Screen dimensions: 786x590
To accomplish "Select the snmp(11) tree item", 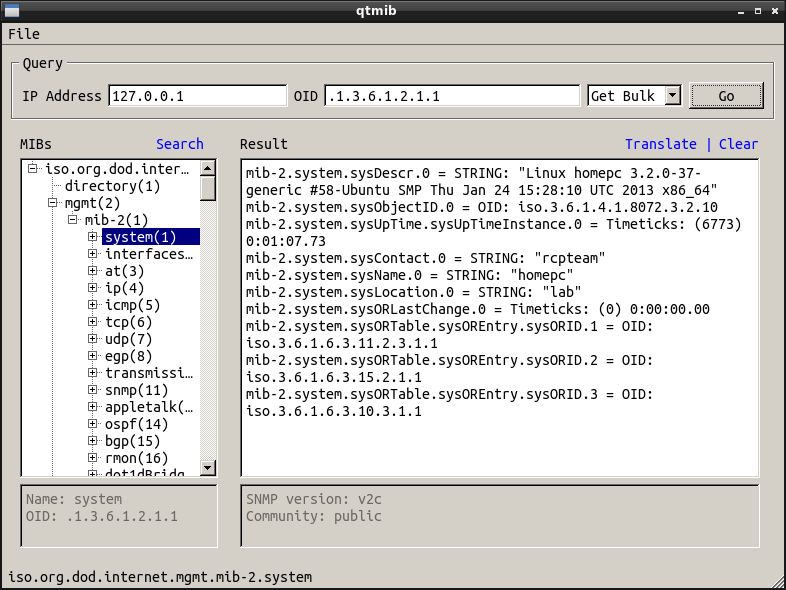I will click(136, 390).
